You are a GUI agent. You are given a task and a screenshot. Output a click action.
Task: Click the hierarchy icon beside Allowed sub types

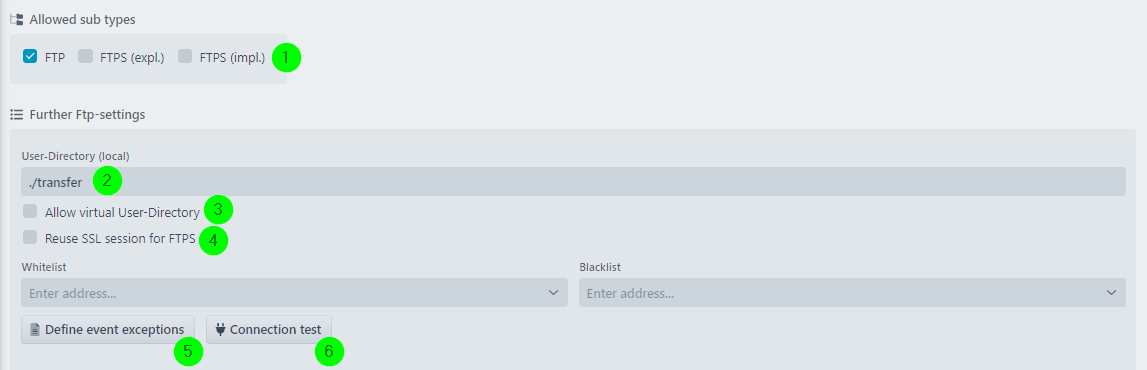16,20
